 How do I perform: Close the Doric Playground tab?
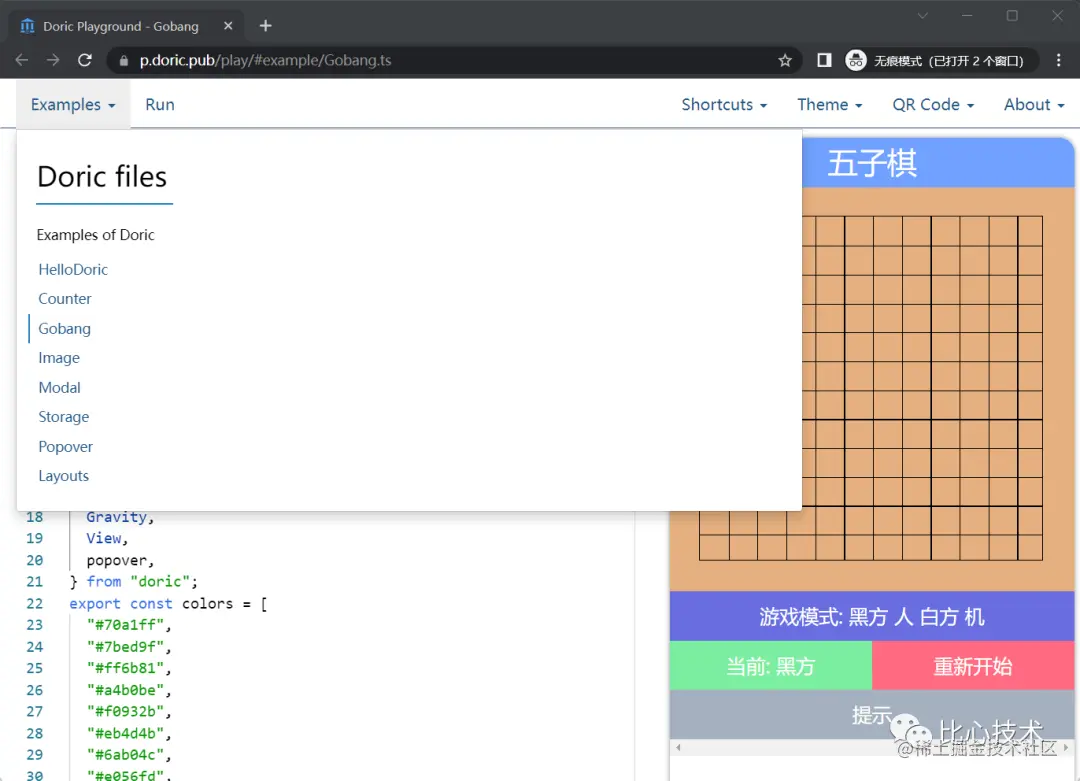tap(228, 26)
